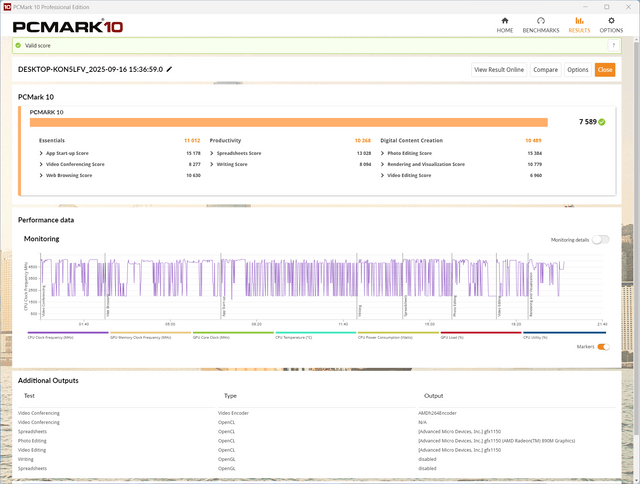The width and height of the screenshot is (640, 484).
Task: Select GPU Core Clock (MHz) legend swatch
Action: point(233,333)
